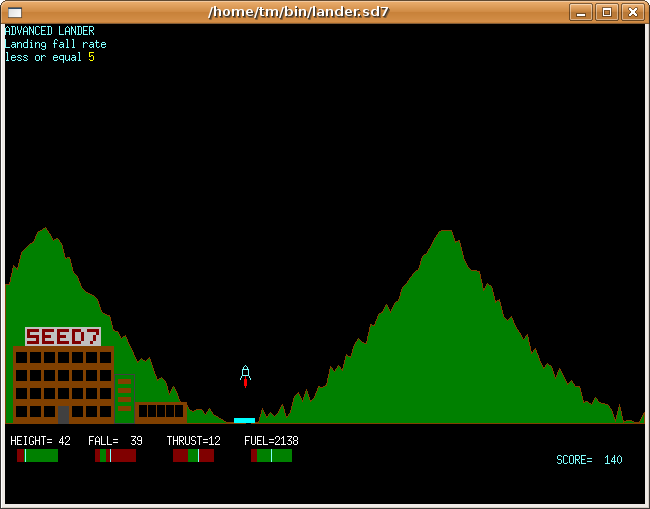Minimize the lander.sd7 window
Image resolution: width=650 pixels, height=509 pixels.
pyautogui.click(x=581, y=12)
